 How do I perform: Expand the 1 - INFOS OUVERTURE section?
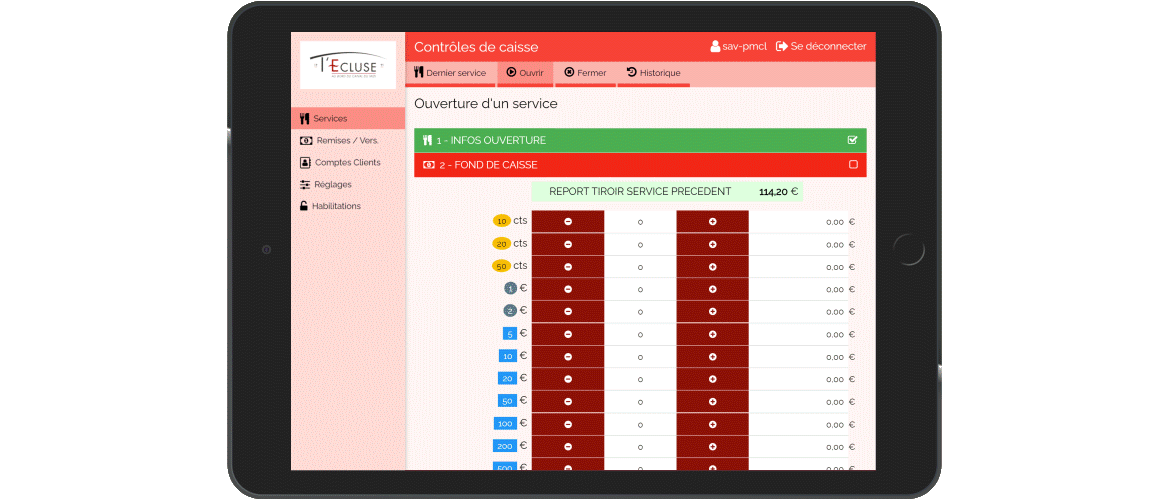point(640,140)
